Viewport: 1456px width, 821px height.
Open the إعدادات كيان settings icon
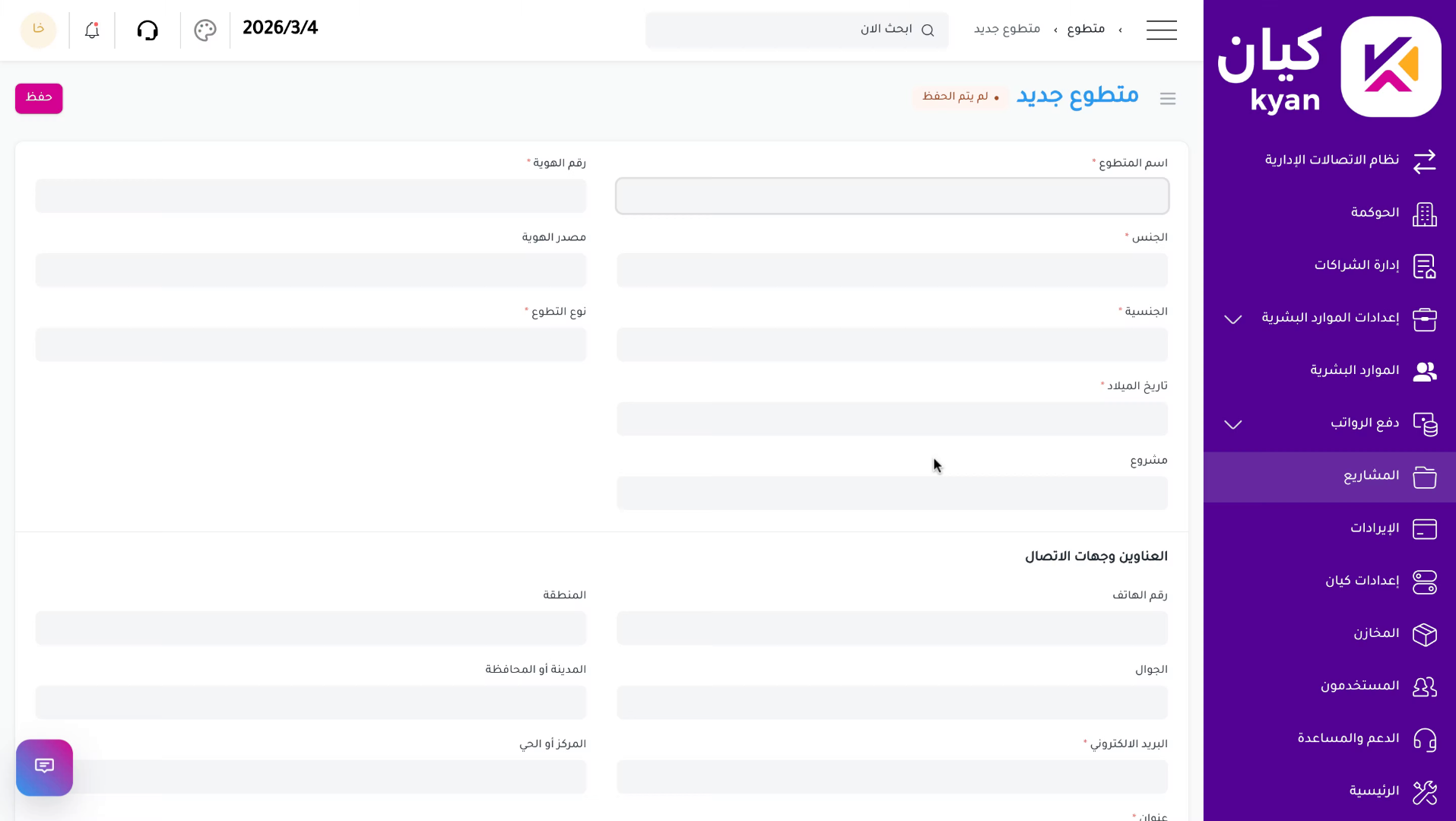coord(1426,582)
